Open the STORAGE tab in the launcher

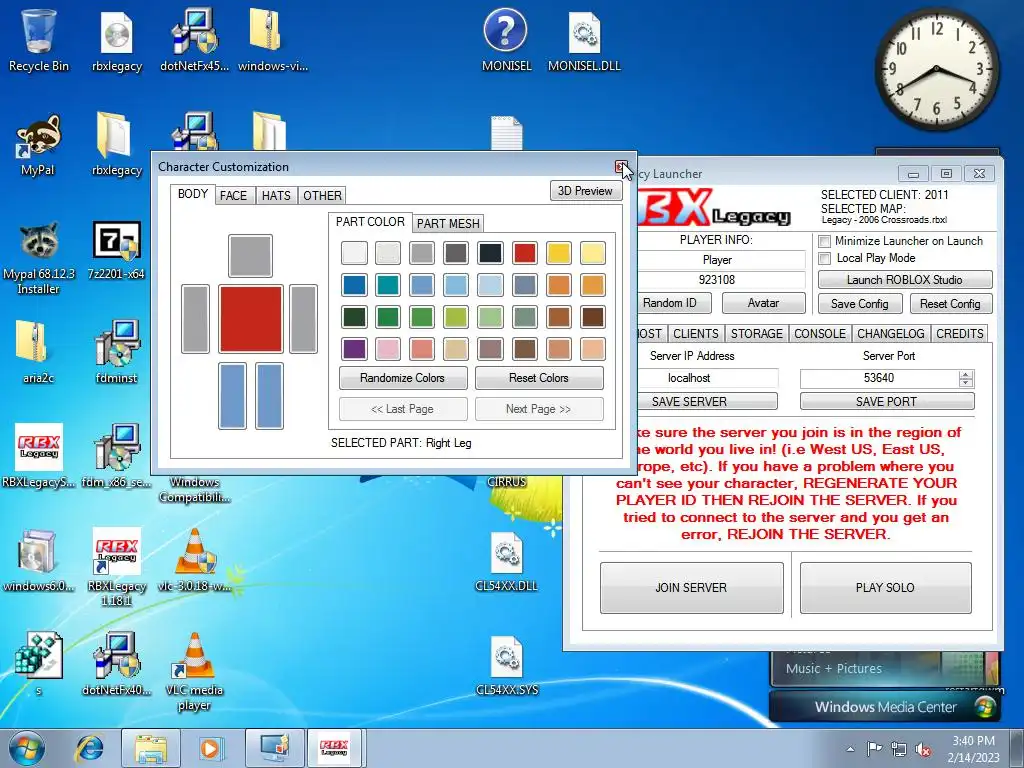click(756, 334)
